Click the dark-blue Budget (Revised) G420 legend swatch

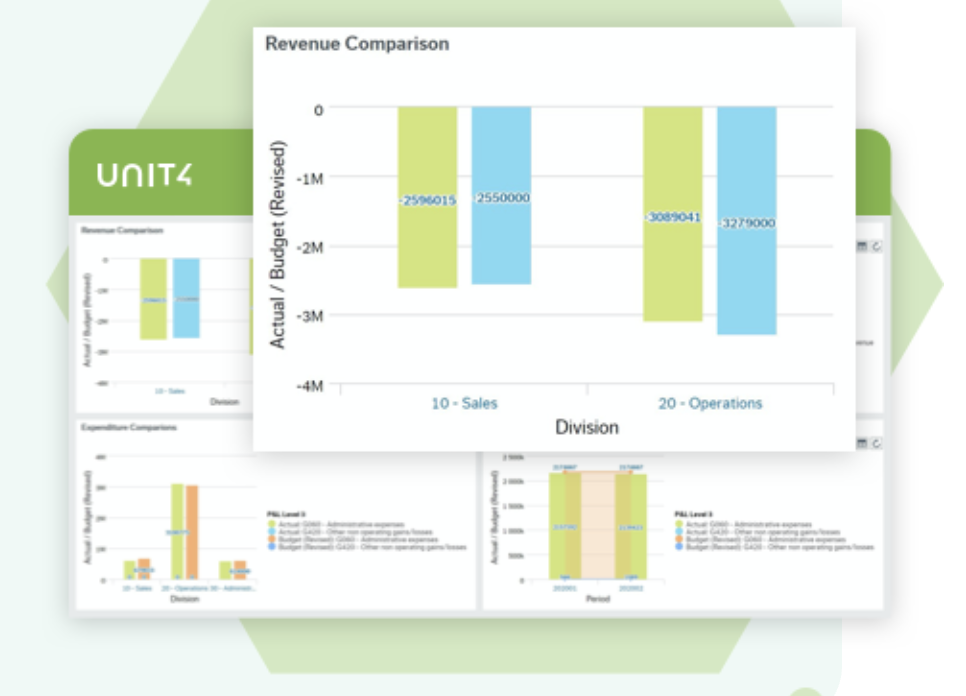271,546
